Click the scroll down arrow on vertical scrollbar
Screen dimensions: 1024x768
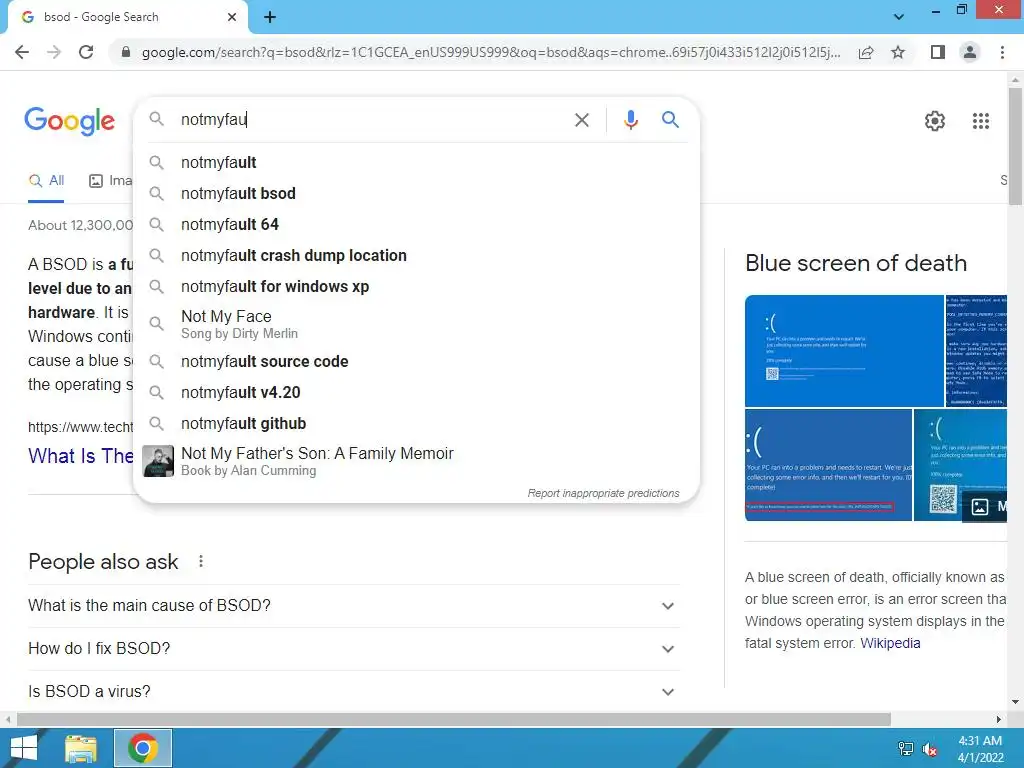click(1015, 703)
